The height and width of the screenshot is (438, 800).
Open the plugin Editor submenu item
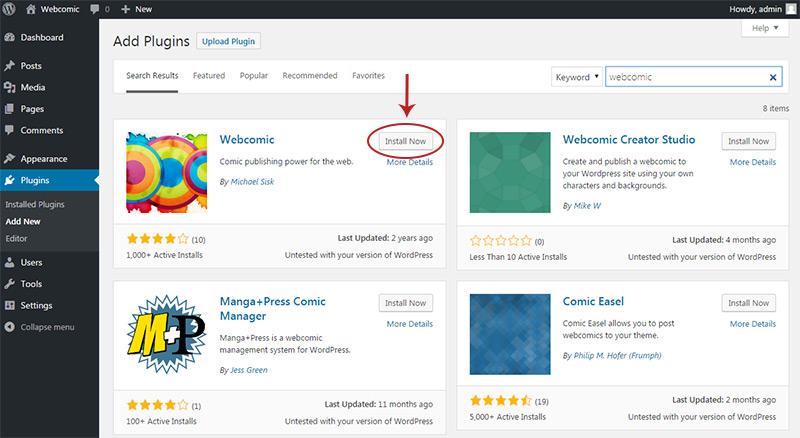coord(16,238)
